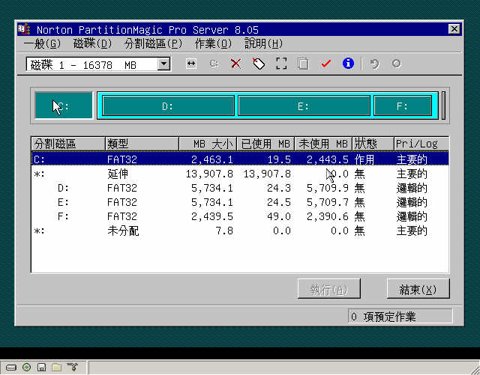
Task: Click the resize/move partition toolbar icon
Action: 191,63
